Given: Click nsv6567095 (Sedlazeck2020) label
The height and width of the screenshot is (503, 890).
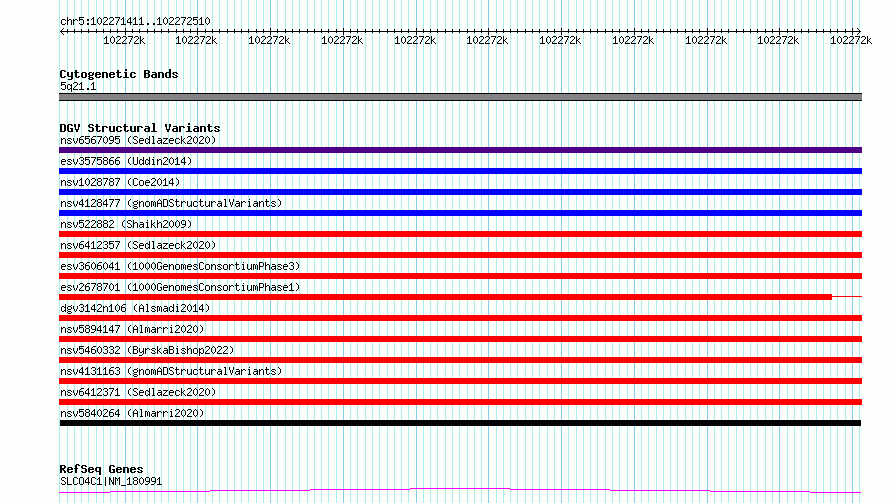Looking at the screenshot, I should (138, 140).
